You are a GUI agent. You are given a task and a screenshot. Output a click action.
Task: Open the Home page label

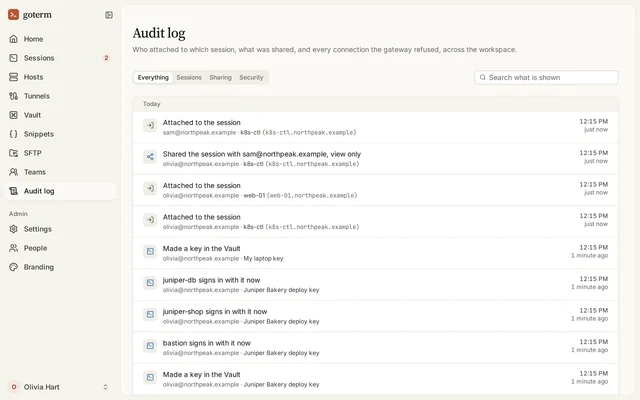[33, 39]
